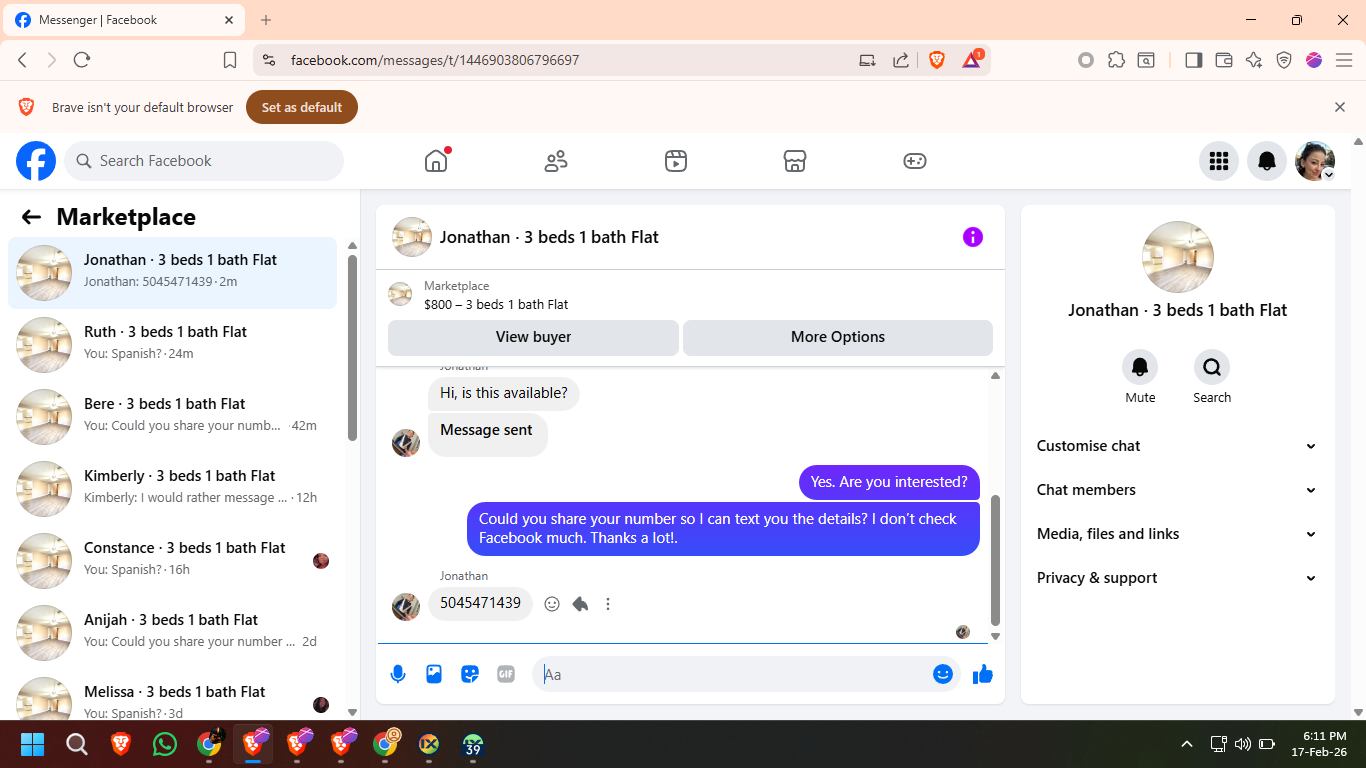
Task: Open the Marketplace storefront icon in the navigation
Action: 795,161
